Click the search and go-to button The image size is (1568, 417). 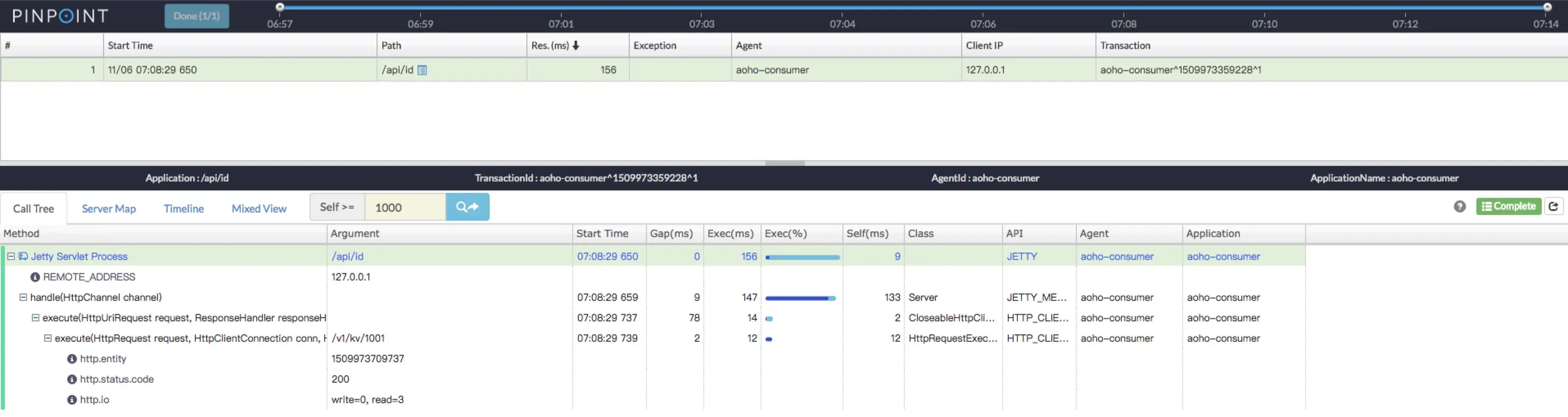click(468, 207)
